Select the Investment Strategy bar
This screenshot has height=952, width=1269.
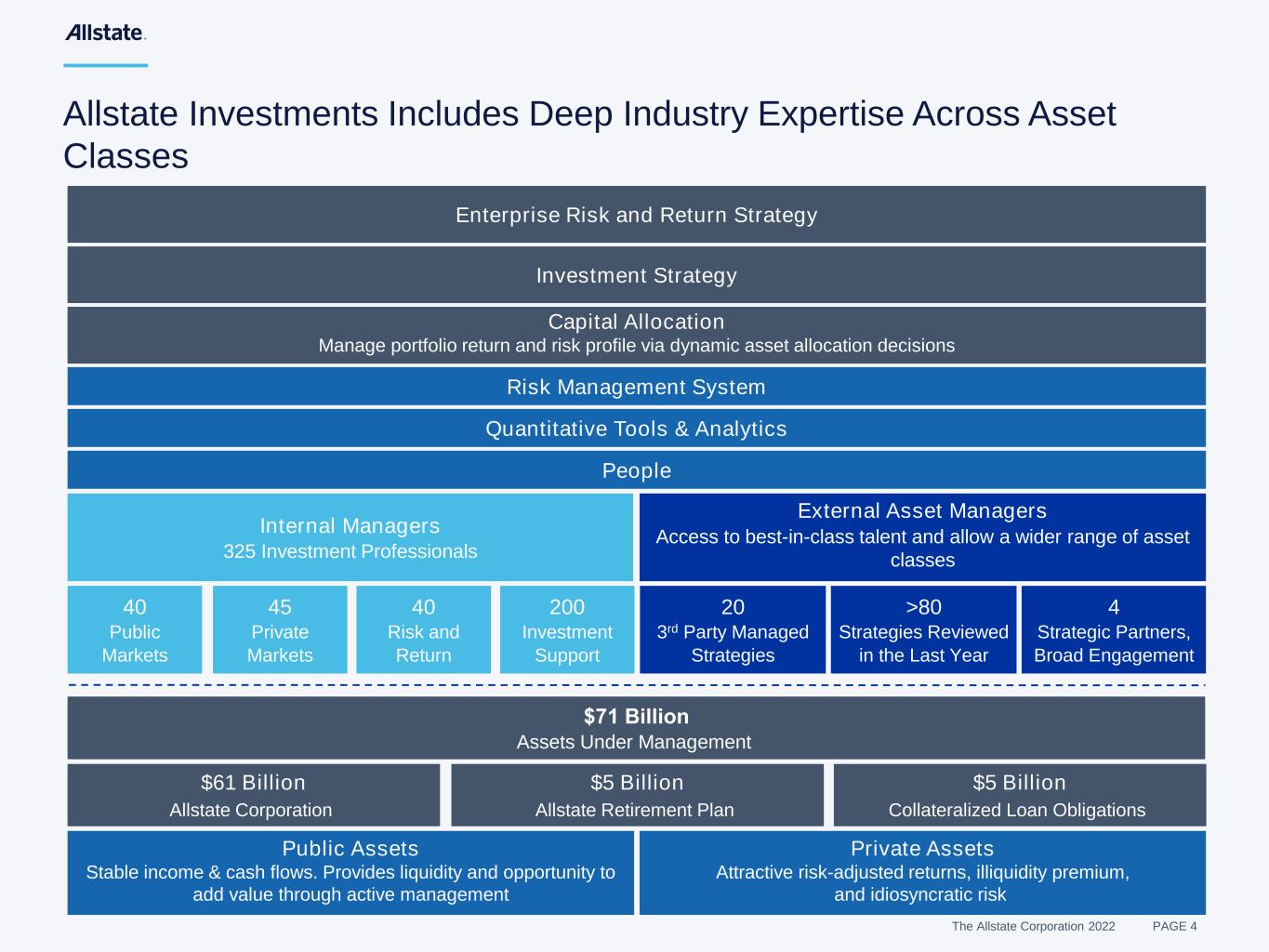636,275
